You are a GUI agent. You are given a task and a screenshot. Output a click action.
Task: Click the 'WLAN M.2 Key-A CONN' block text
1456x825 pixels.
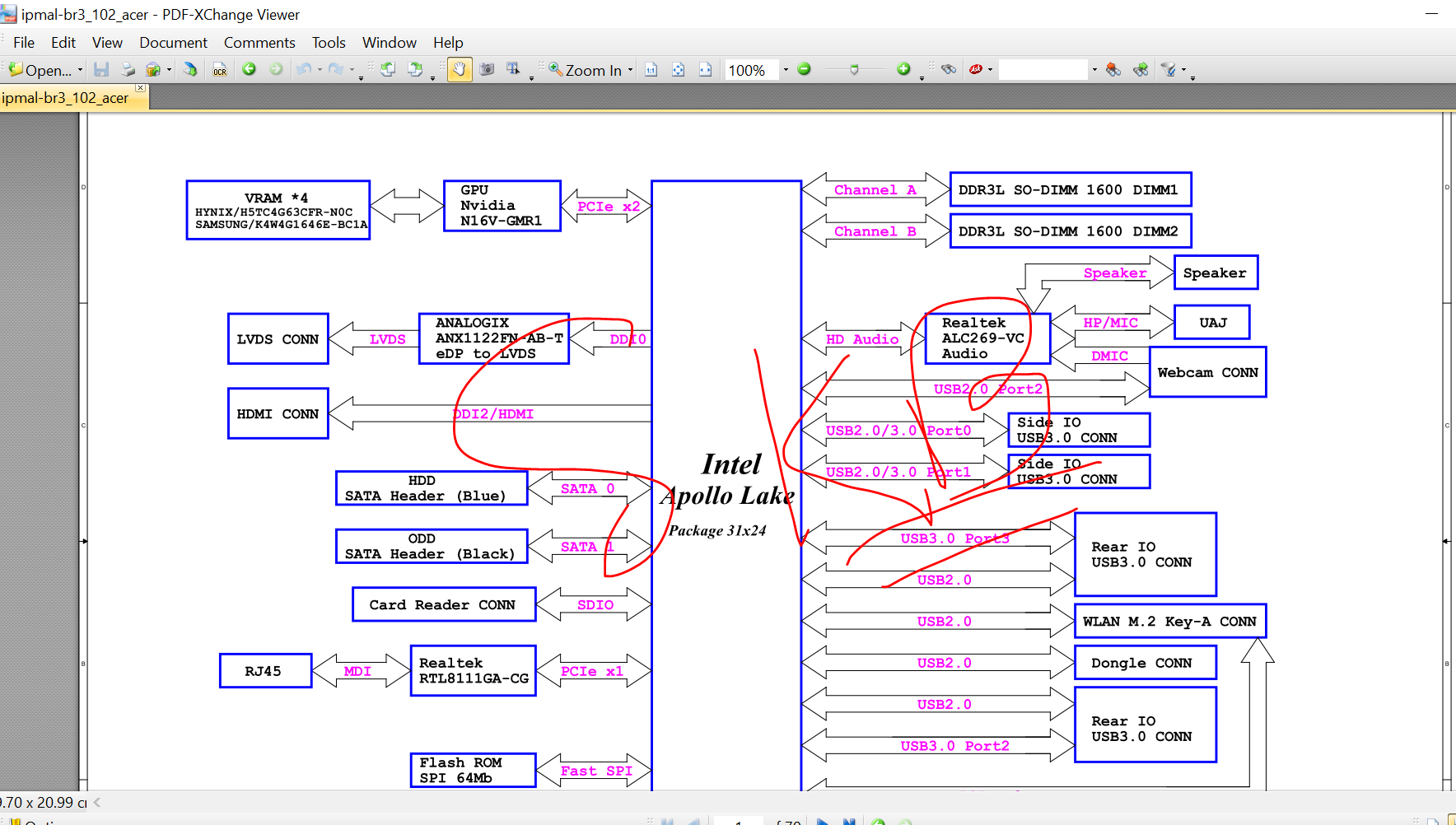click(1169, 622)
